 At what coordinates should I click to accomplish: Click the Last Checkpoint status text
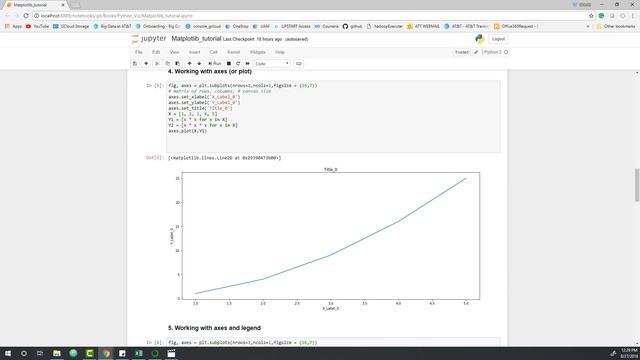coord(252,39)
